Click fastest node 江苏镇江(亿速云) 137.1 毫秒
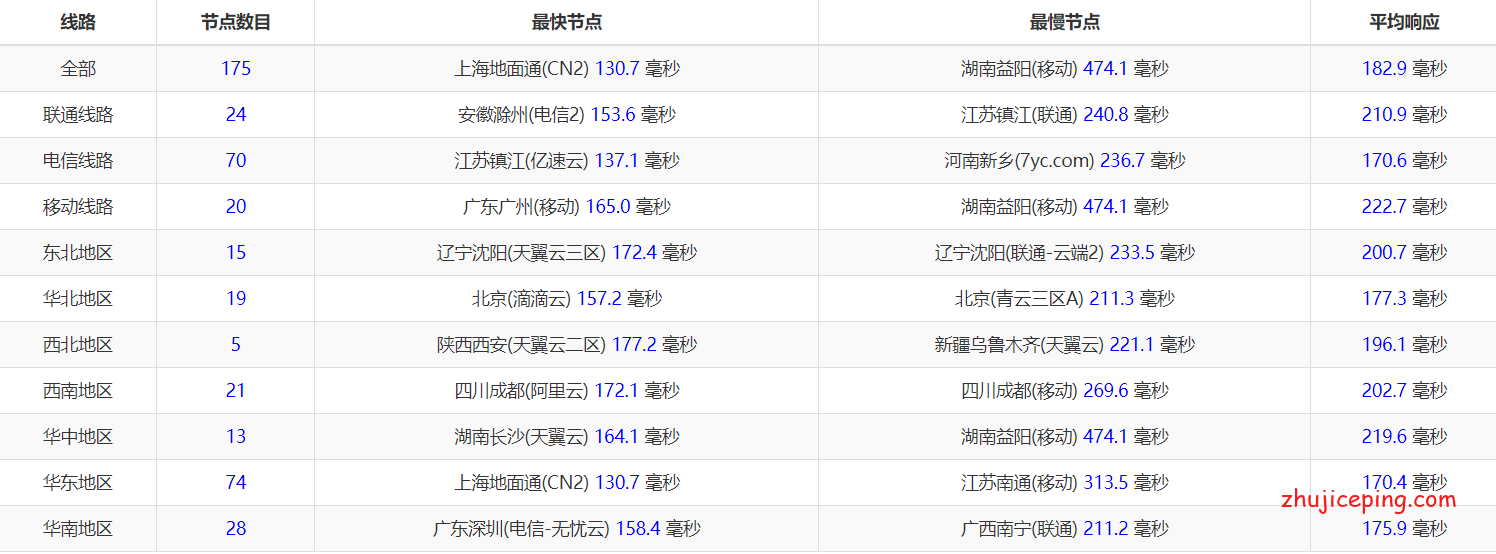Viewport: 1496px width, 554px height. coord(567,161)
